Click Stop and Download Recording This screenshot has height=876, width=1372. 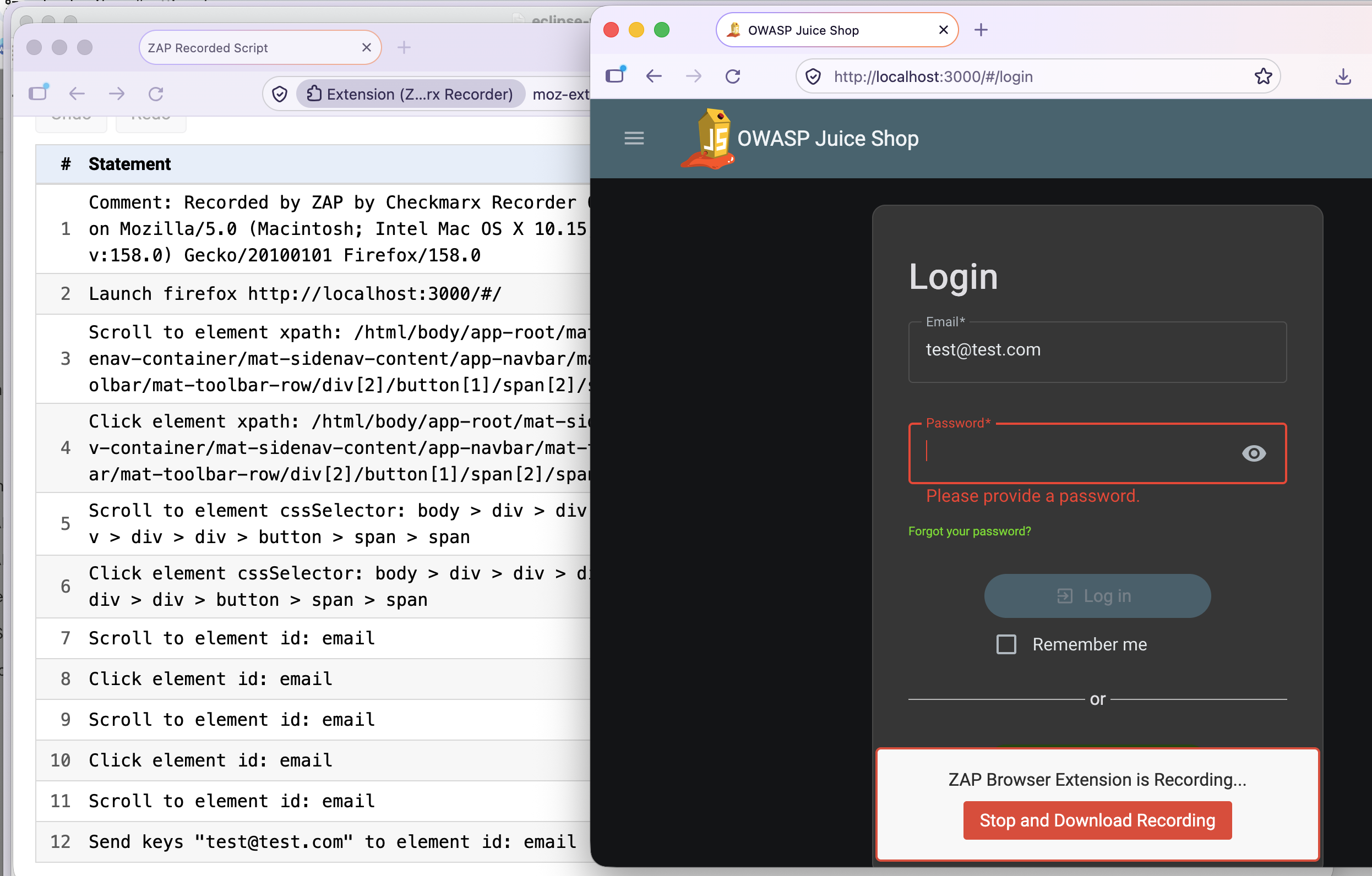coord(1097,820)
